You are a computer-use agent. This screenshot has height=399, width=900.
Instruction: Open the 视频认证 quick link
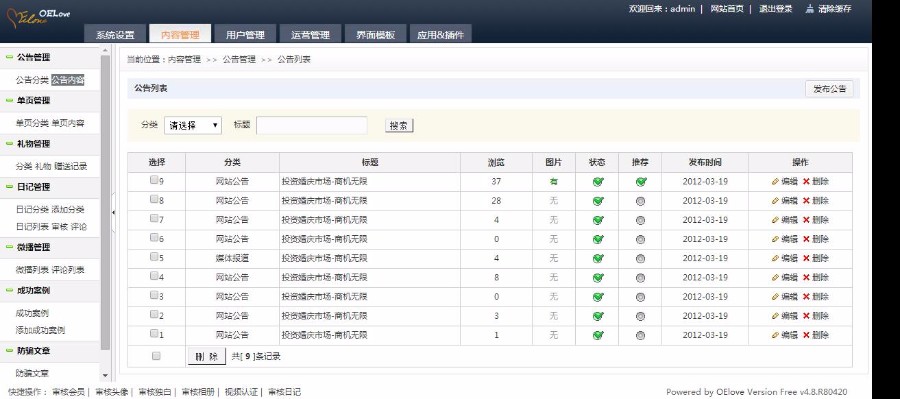click(x=241, y=392)
